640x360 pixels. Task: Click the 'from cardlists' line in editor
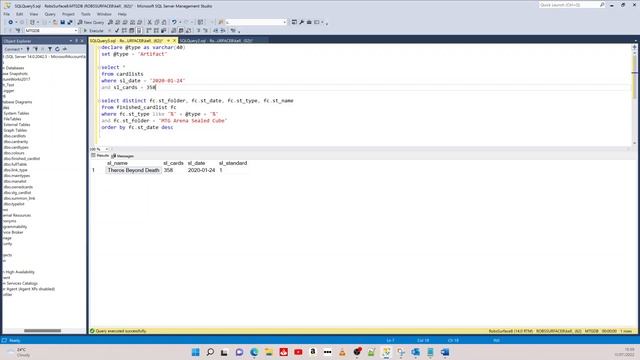122,74
